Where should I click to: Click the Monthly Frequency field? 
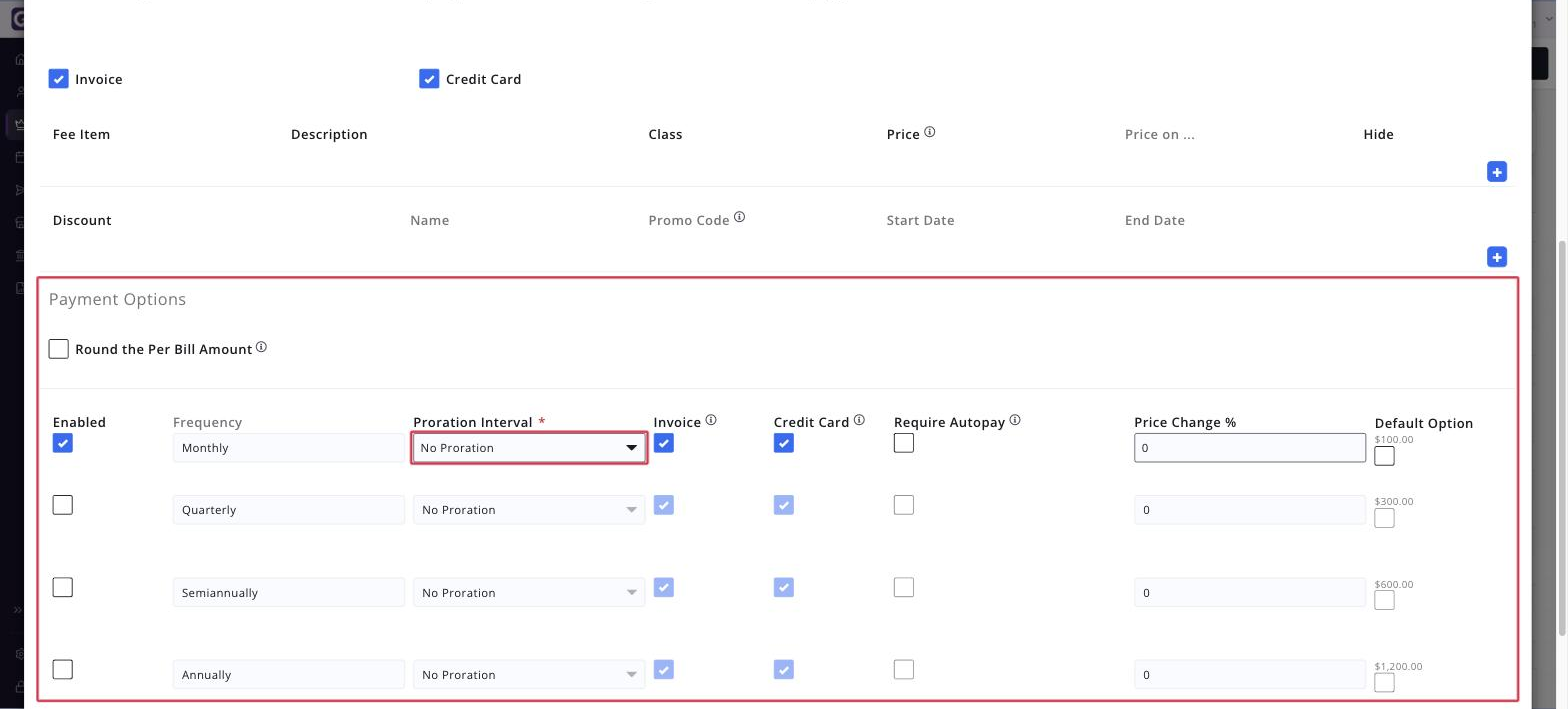(x=289, y=448)
